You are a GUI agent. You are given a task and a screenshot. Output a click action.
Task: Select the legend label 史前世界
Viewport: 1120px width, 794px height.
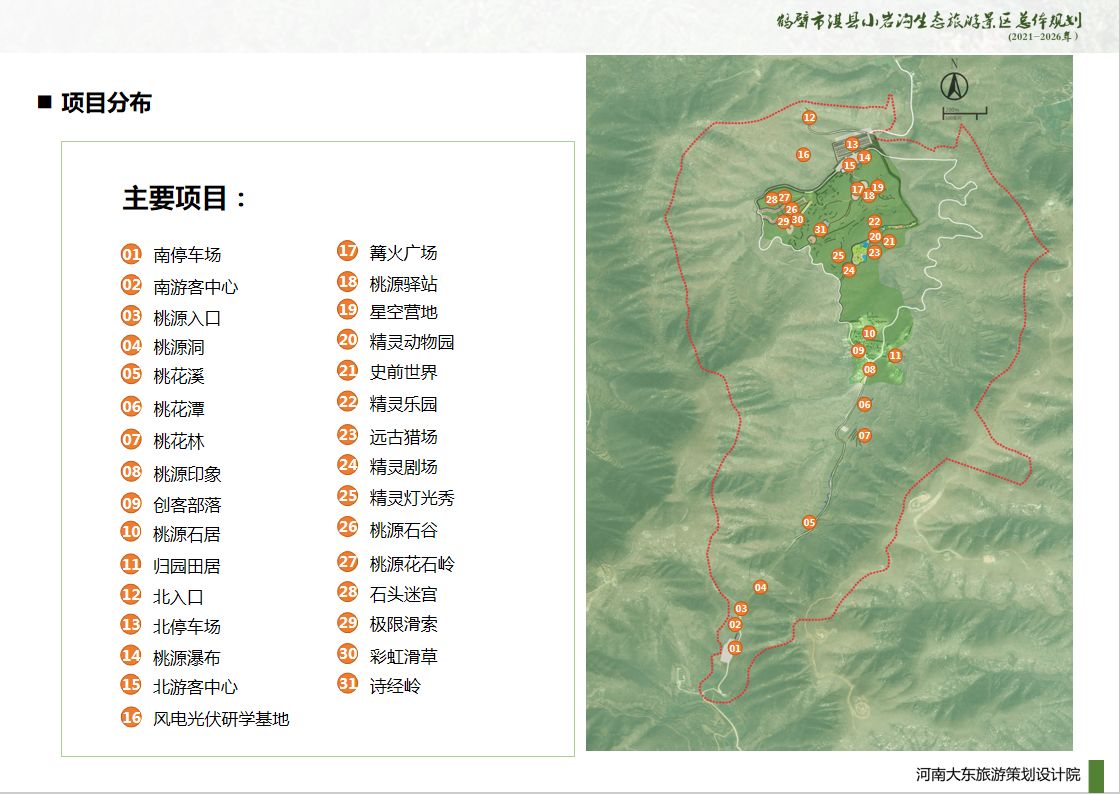coord(404,372)
